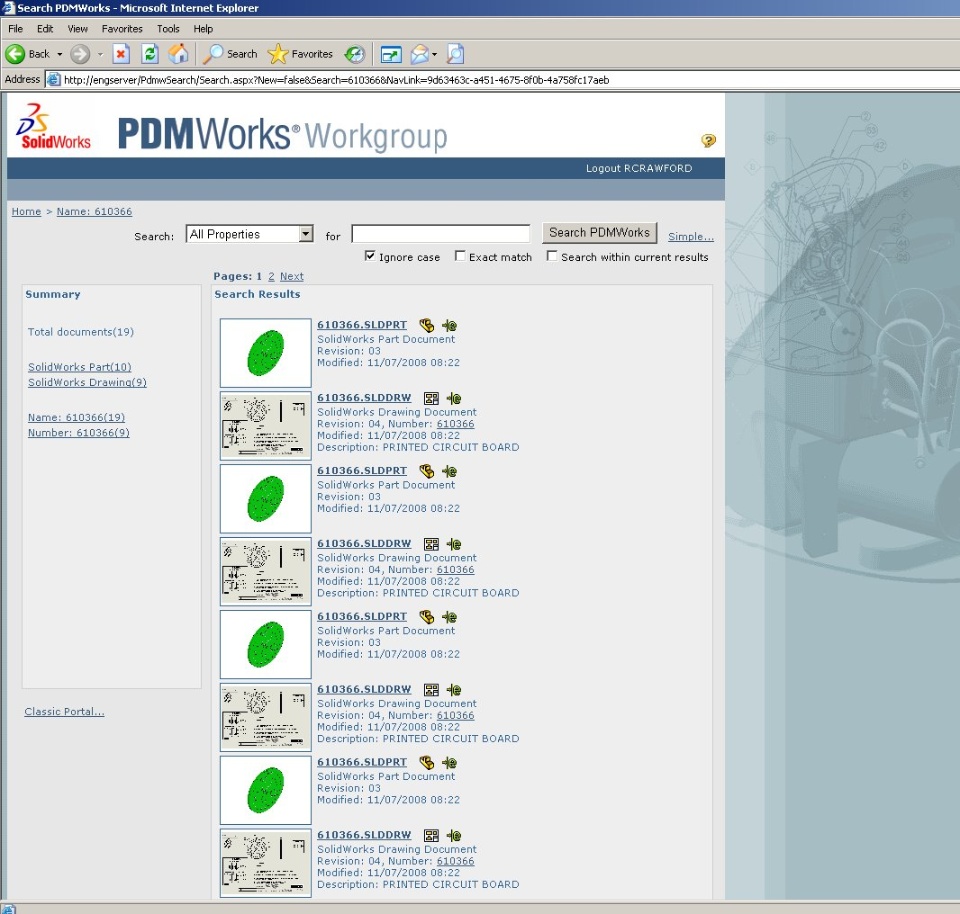The width and height of the screenshot is (960, 914).
Task: Click green icon beside second SLDDRW result
Action: [x=454, y=544]
